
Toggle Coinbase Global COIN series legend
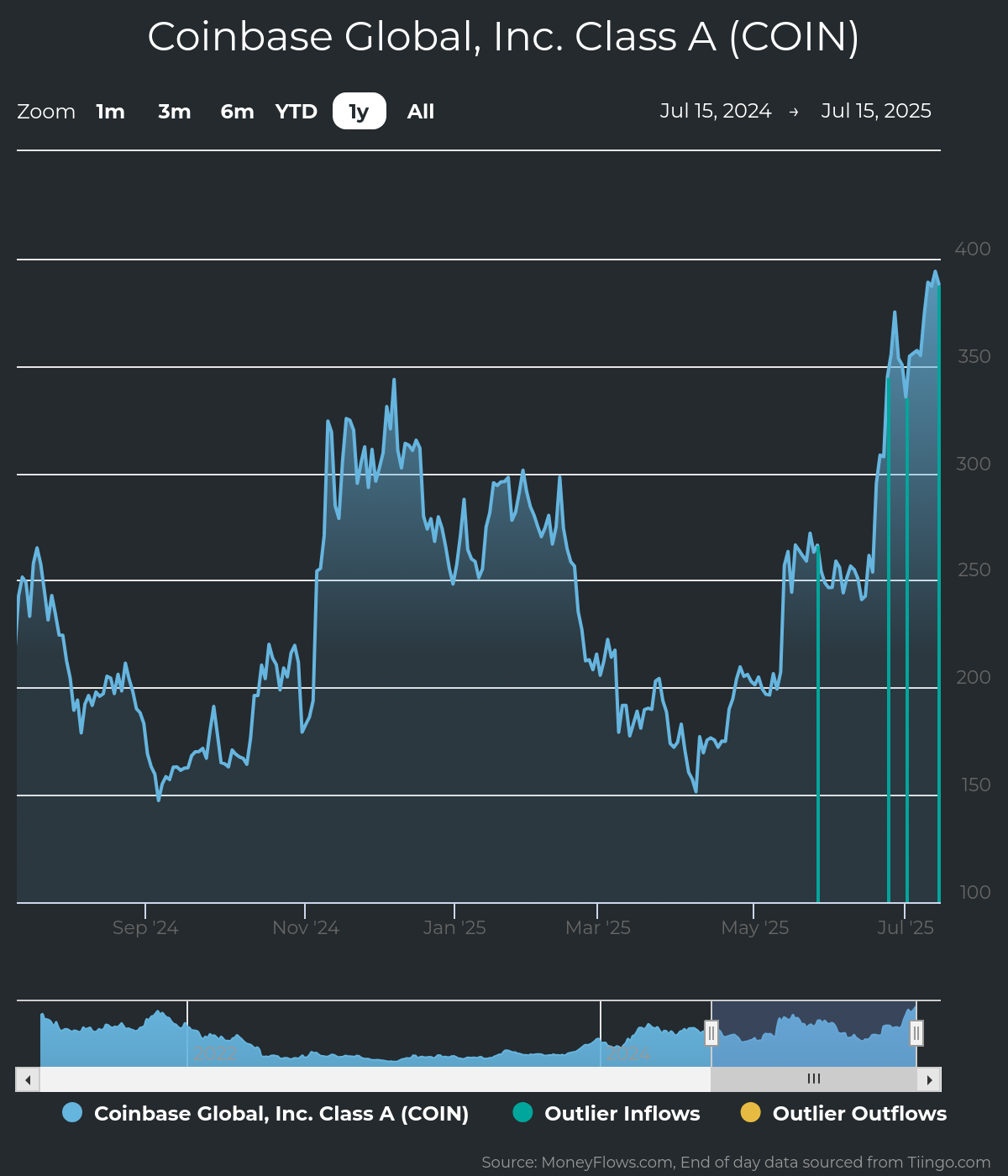coord(265,1114)
